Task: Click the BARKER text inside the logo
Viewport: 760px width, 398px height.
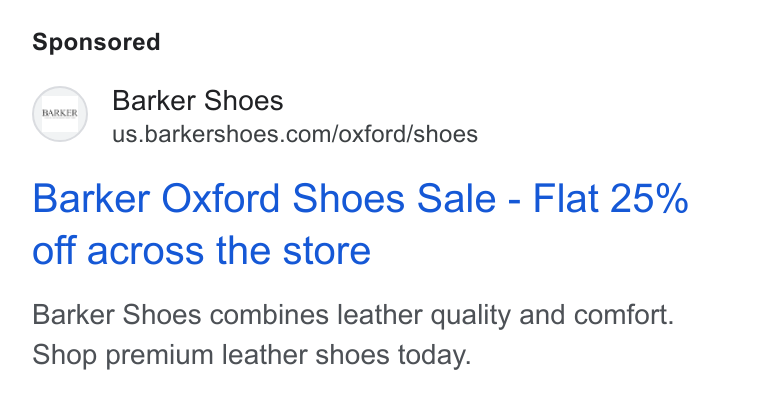Action: click(60, 113)
